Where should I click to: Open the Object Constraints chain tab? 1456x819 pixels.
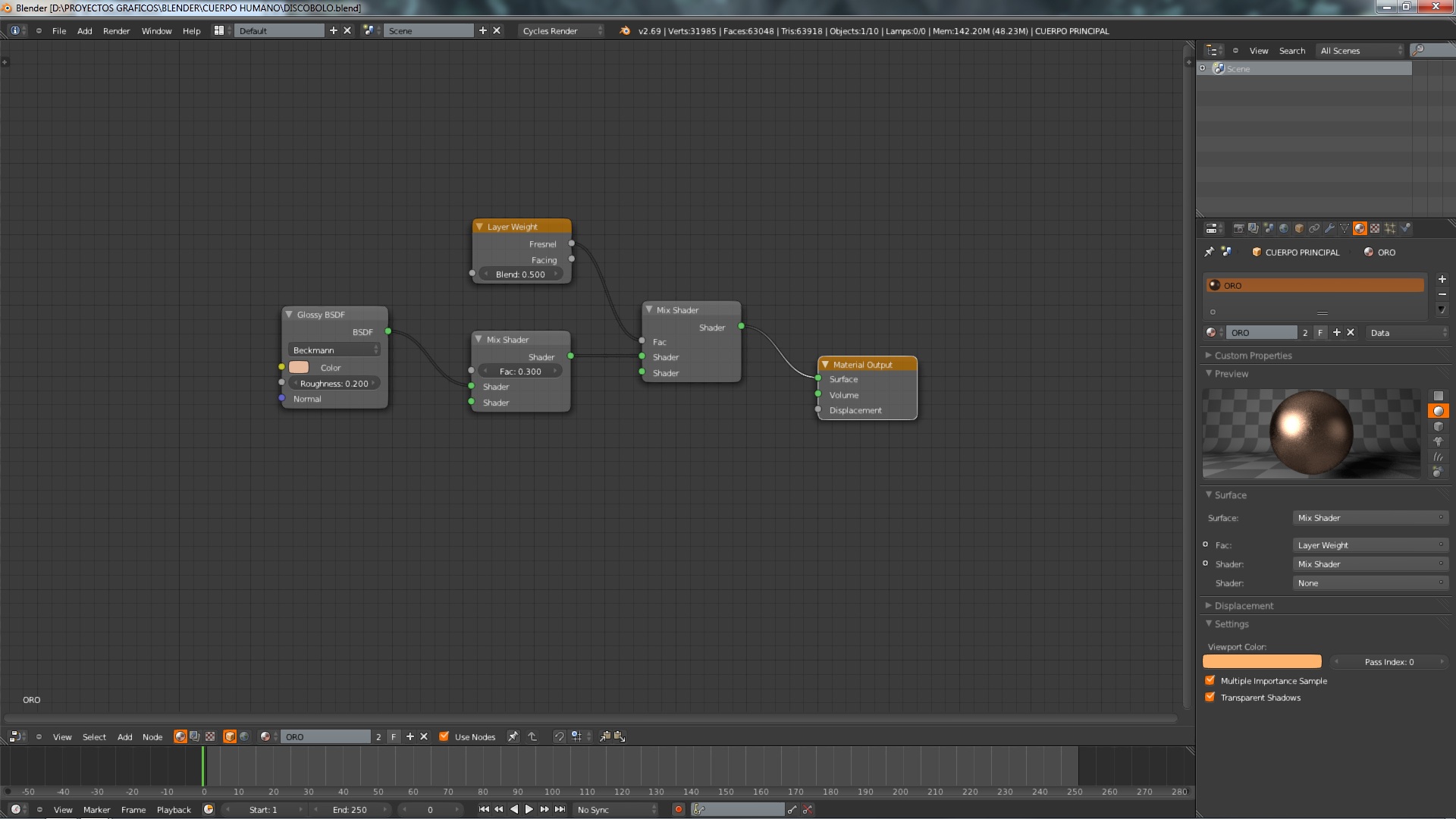(x=1314, y=228)
